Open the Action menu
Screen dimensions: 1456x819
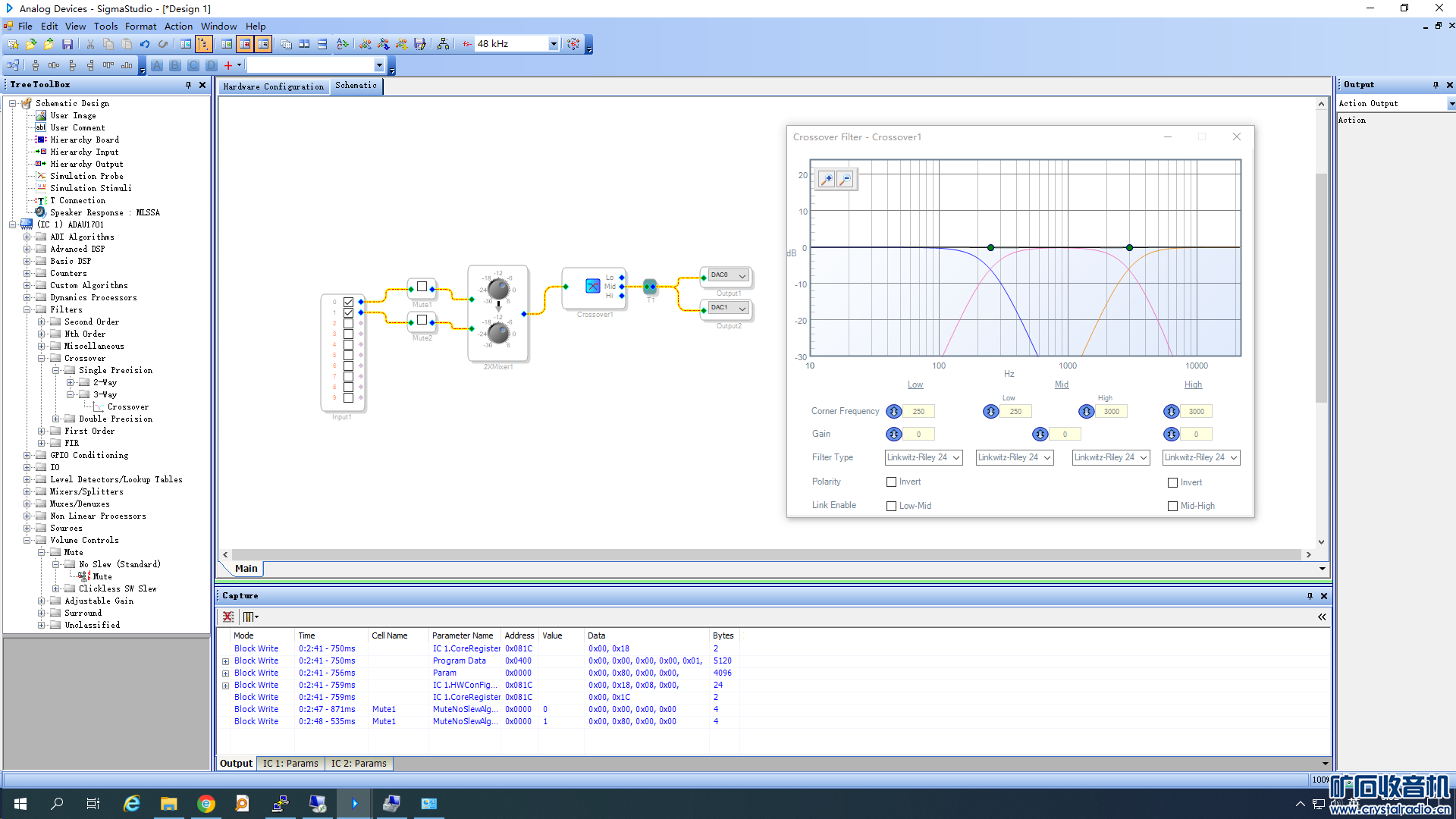pos(178,26)
